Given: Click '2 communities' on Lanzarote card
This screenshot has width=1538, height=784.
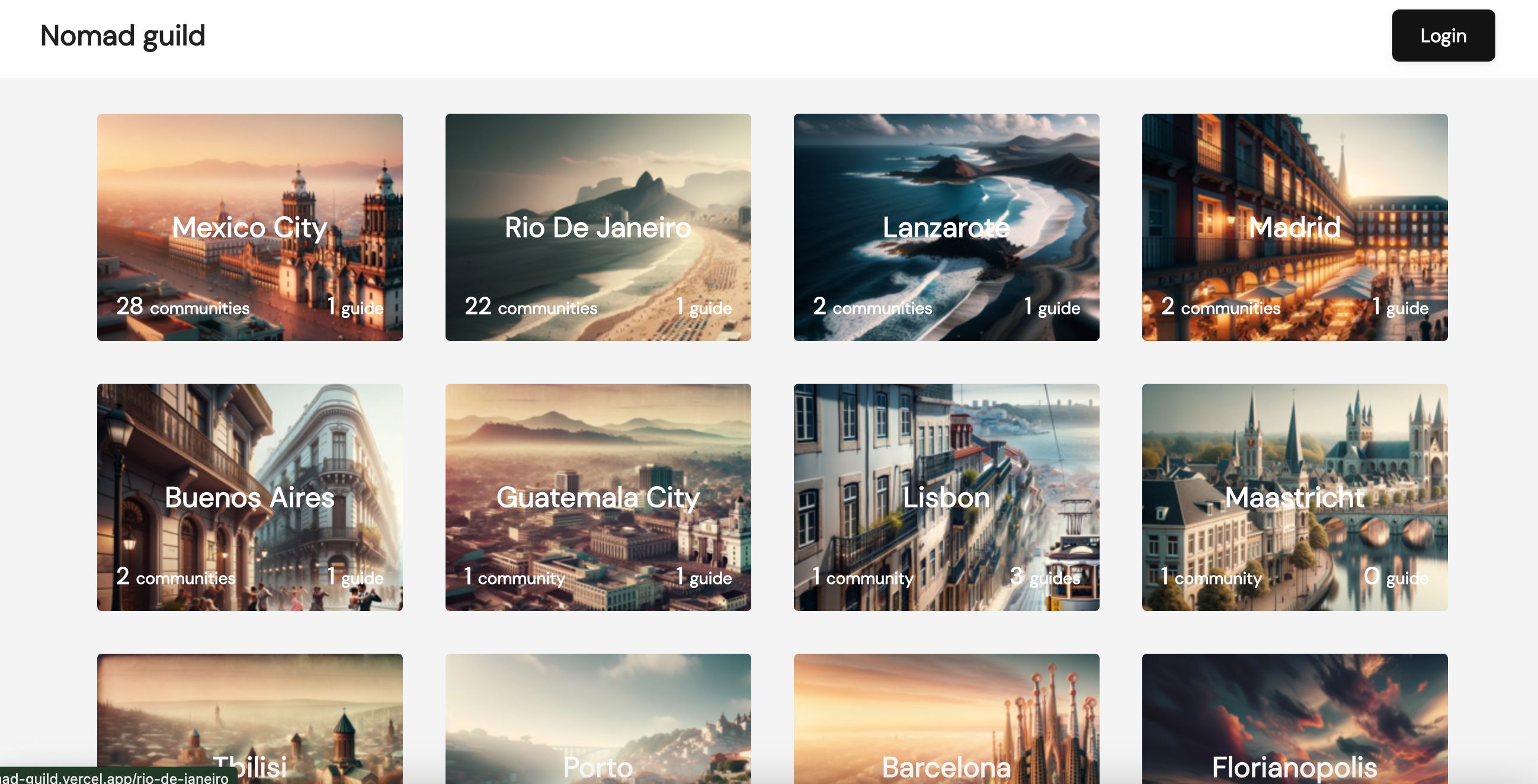Looking at the screenshot, I should tap(872, 307).
